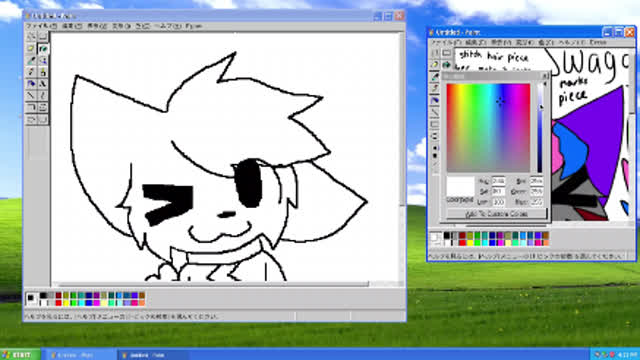Click the Sat input field

coord(498,191)
